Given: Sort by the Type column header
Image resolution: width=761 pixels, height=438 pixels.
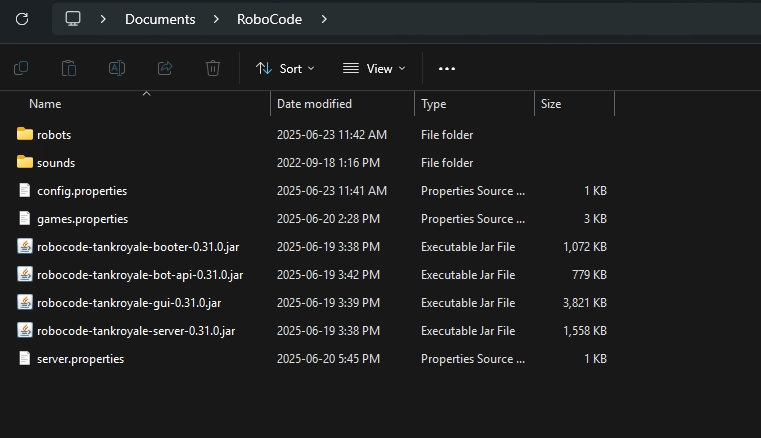Looking at the screenshot, I should point(433,104).
